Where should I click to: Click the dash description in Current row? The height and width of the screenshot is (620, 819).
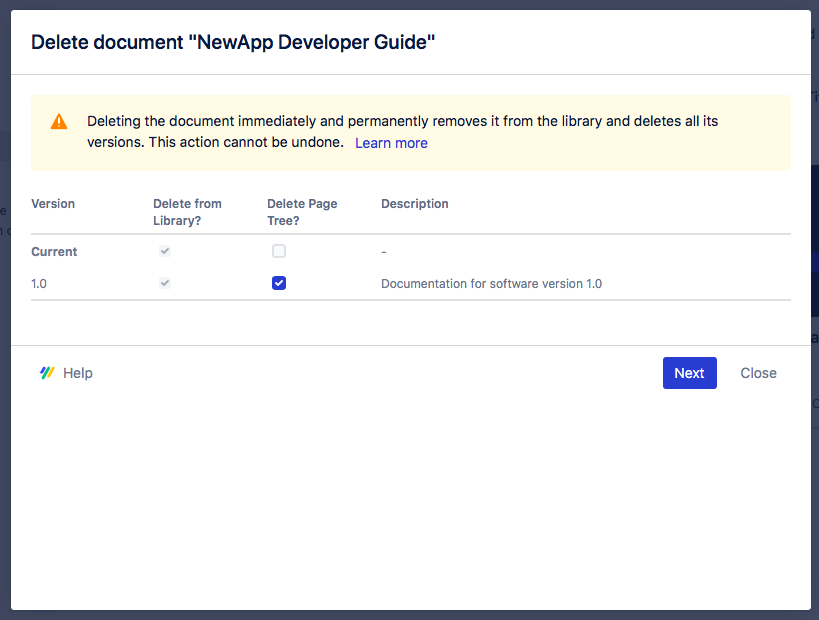(x=384, y=252)
